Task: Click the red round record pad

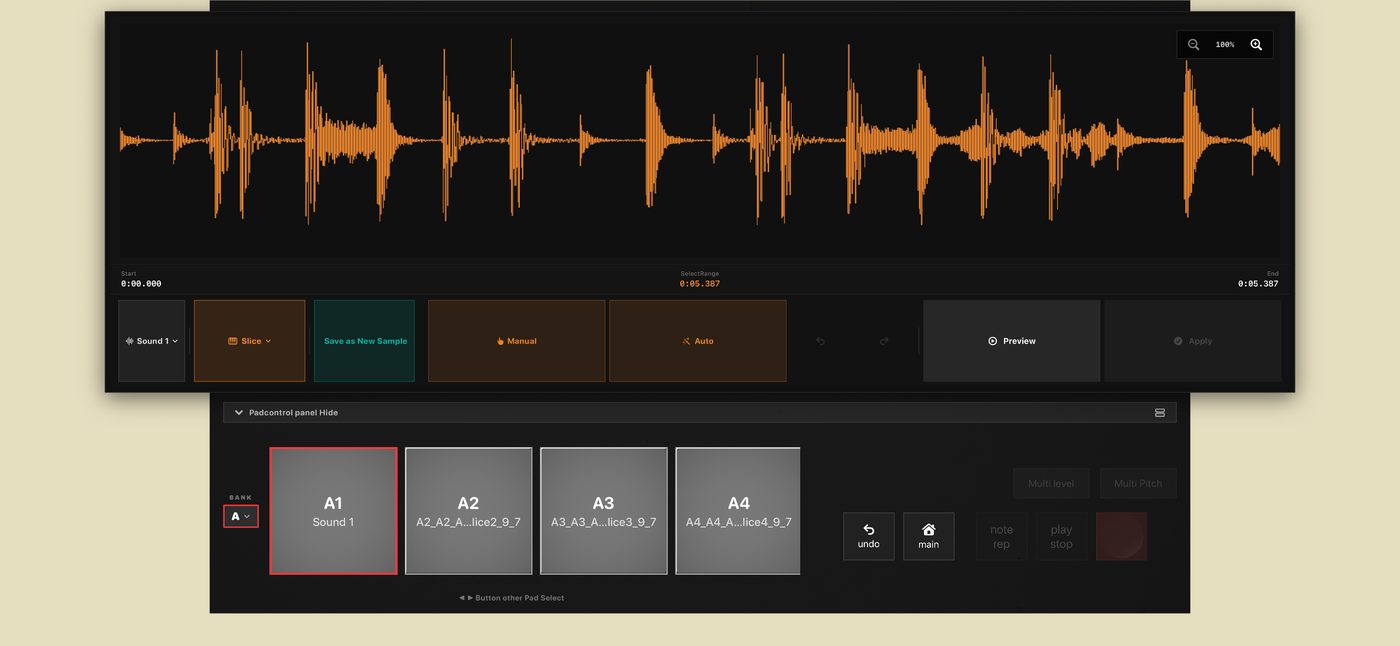Action: pyautogui.click(x=1121, y=536)
